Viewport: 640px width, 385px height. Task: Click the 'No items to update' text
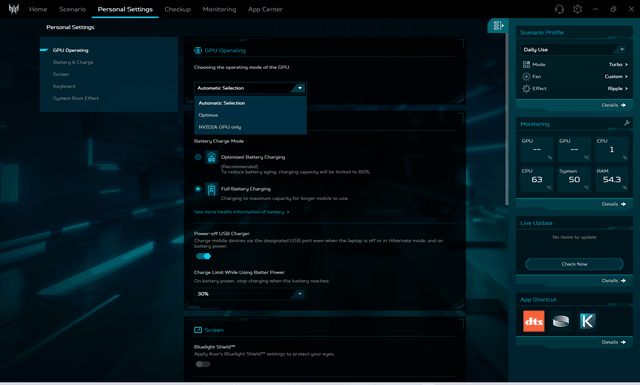(x=574, y=237)
